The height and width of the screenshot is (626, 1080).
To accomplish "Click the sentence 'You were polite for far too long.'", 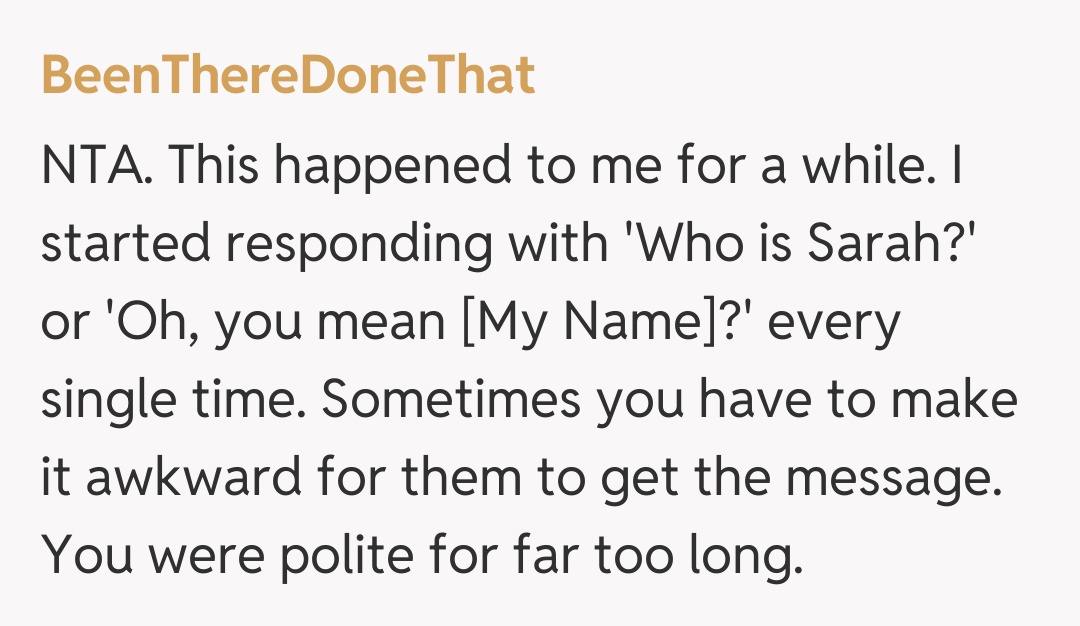I will pos(422,555).
